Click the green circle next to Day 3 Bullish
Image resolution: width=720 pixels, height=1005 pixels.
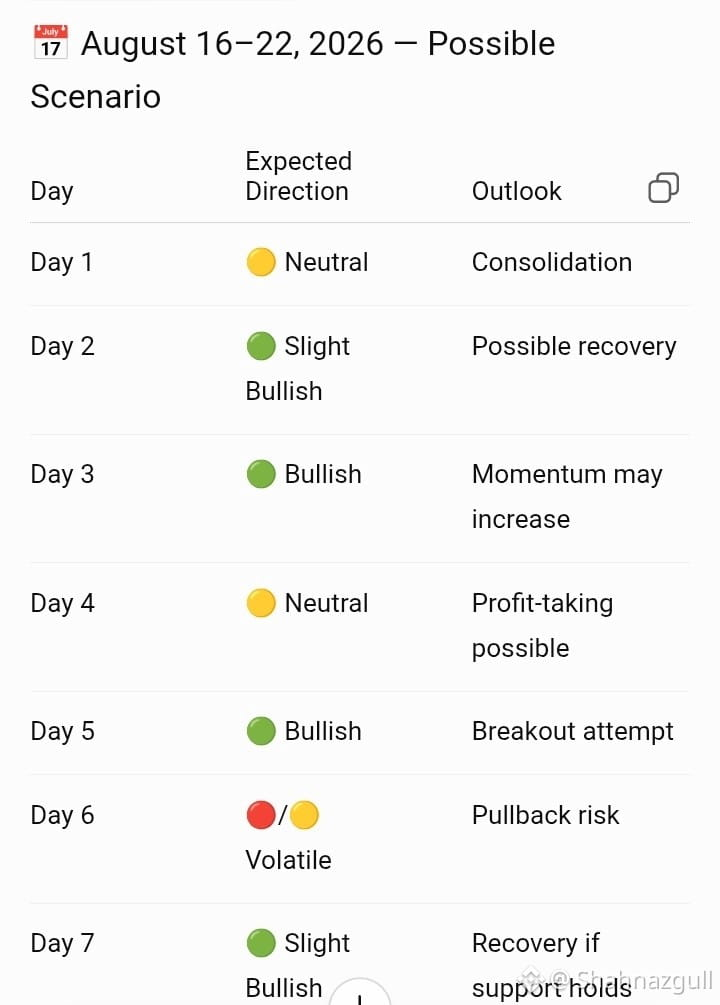261,474
